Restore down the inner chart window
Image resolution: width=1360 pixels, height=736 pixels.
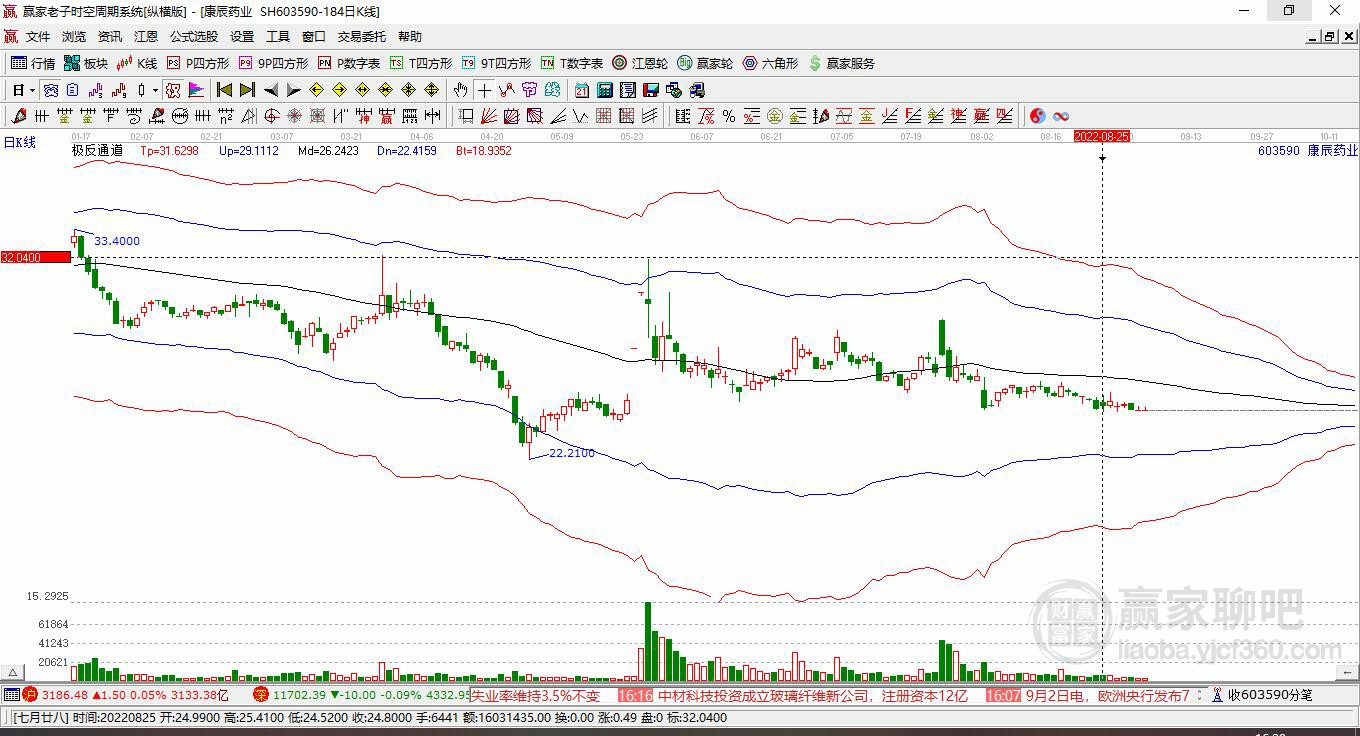point(1330,36)
